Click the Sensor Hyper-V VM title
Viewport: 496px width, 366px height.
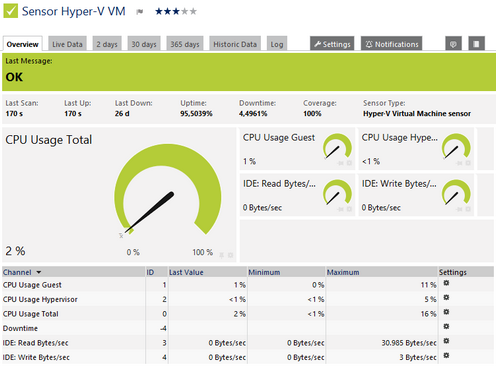(x=74, y=11)
